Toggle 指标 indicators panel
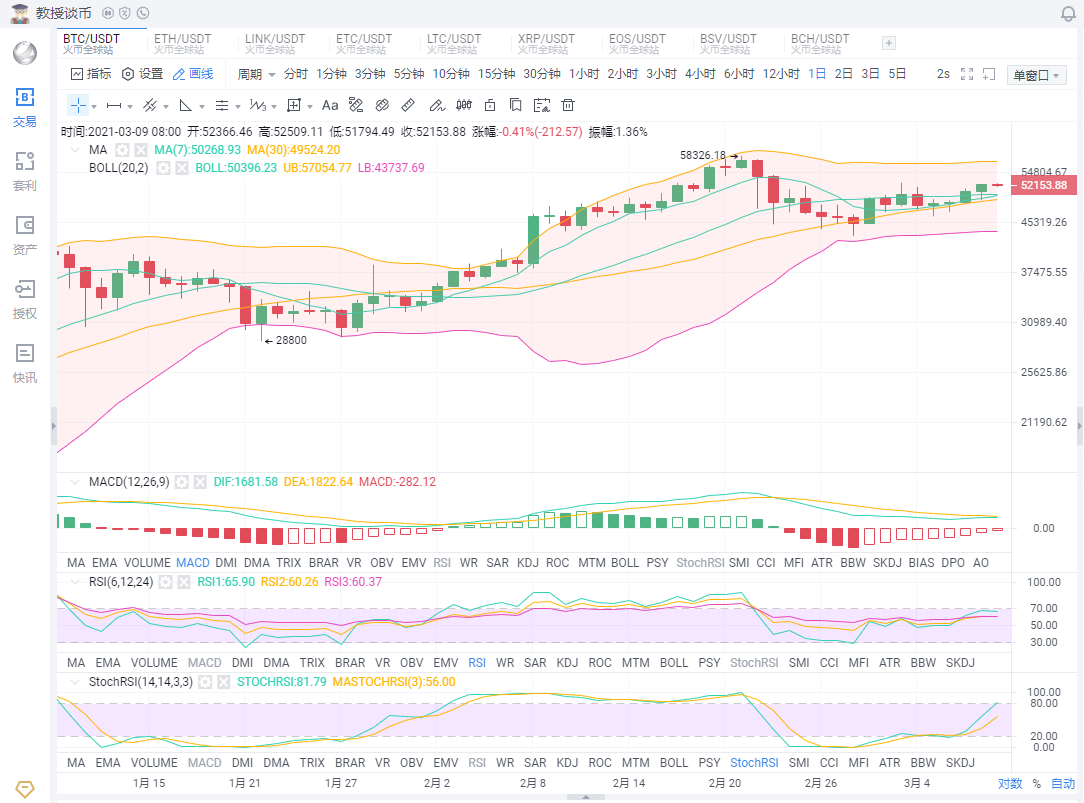Screen dimensions: 1084x803 (91, 74)
